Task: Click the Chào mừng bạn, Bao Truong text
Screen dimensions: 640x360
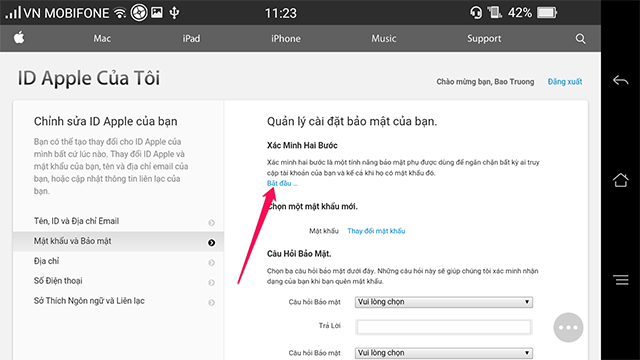Action: click(x=485, y=82)
